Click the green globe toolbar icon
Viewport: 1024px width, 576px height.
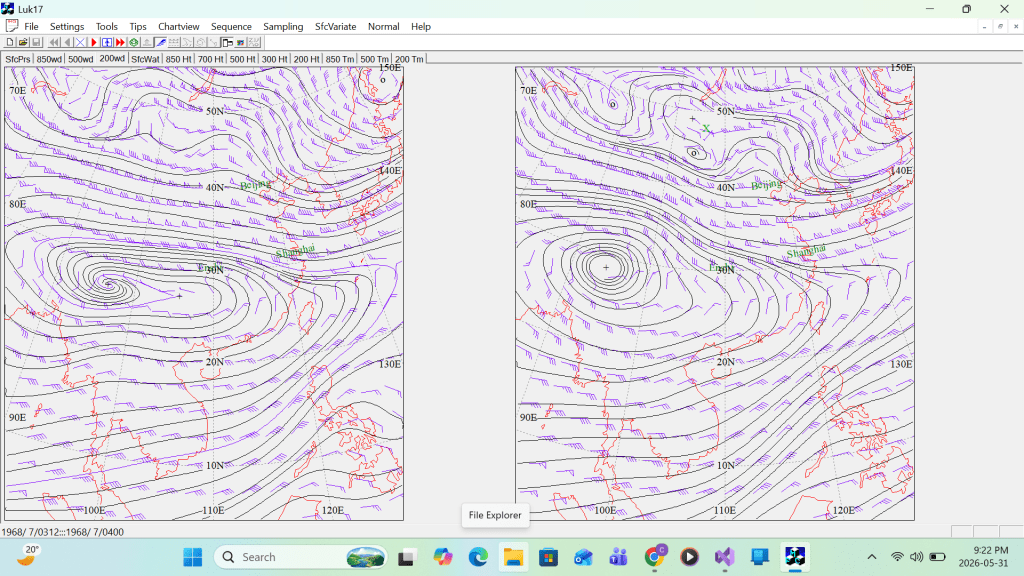click(134, 42)
